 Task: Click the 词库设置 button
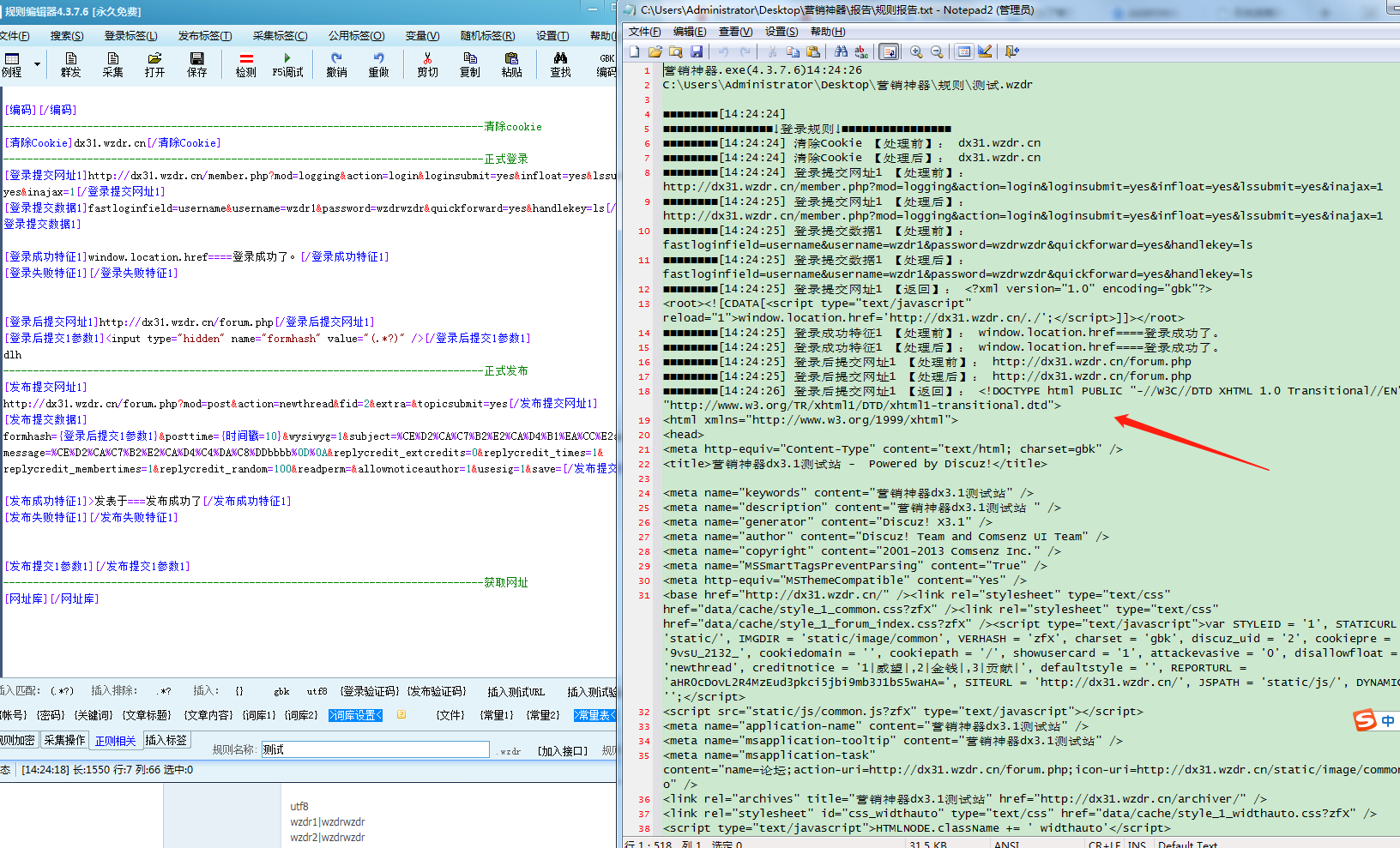355,715
